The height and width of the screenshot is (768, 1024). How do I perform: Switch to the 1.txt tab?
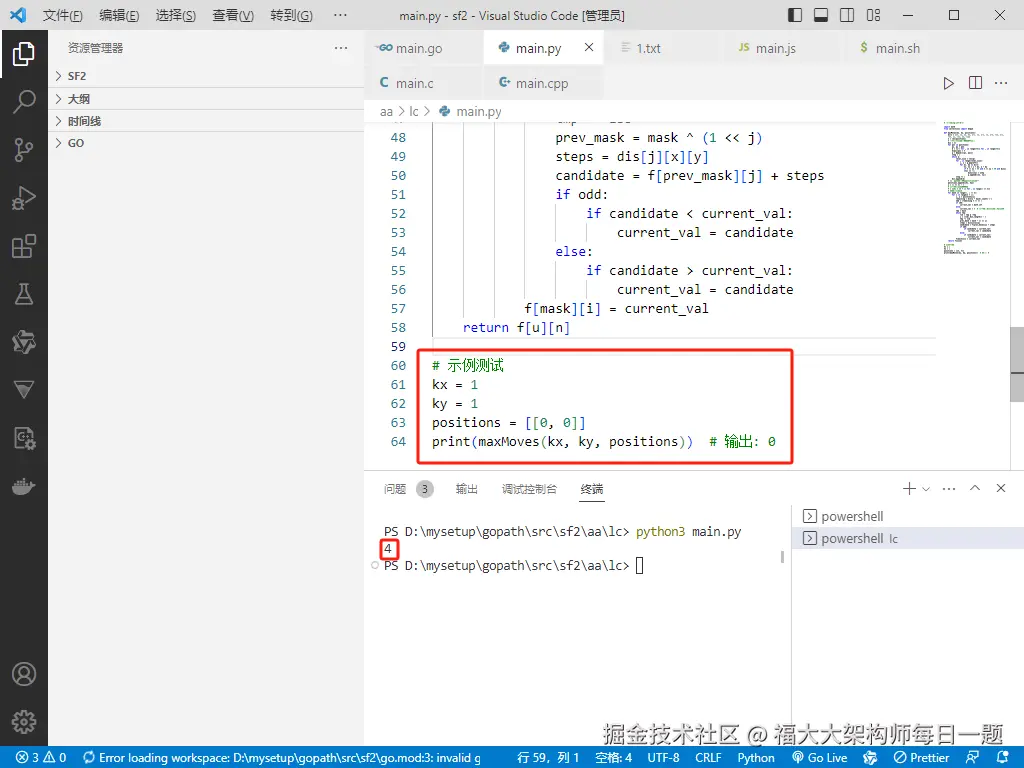664,48
